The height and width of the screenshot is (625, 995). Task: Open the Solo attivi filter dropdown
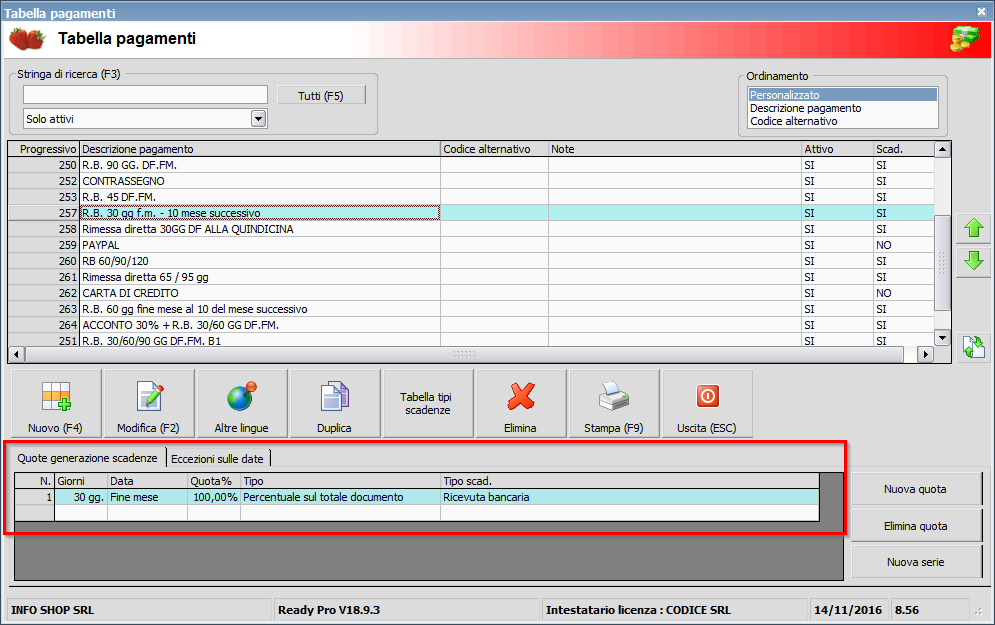pos(258,119)
